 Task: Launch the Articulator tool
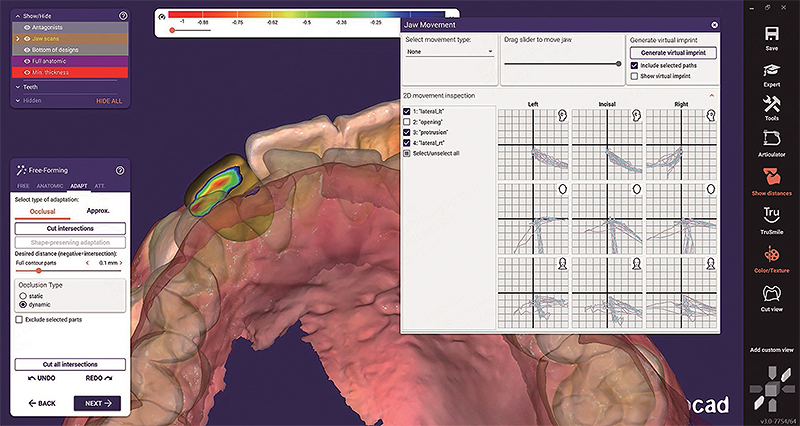(771, 140)
